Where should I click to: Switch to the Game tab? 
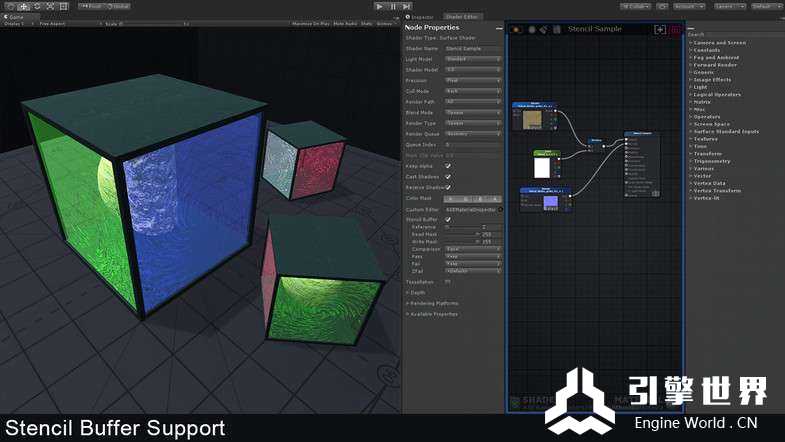point(14,17)
